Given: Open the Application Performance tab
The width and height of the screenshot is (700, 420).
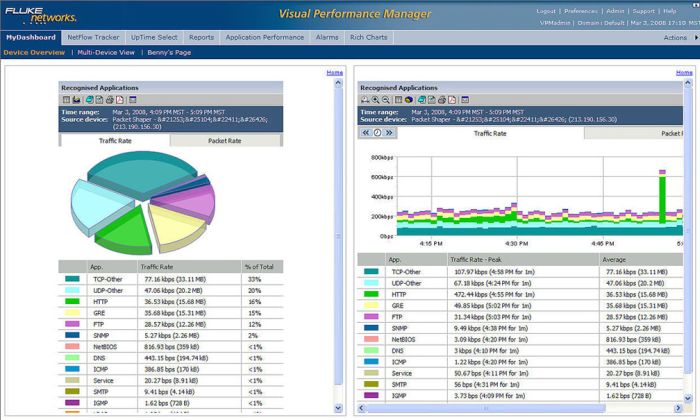Looking at the screenshot, I should point(264,37).
